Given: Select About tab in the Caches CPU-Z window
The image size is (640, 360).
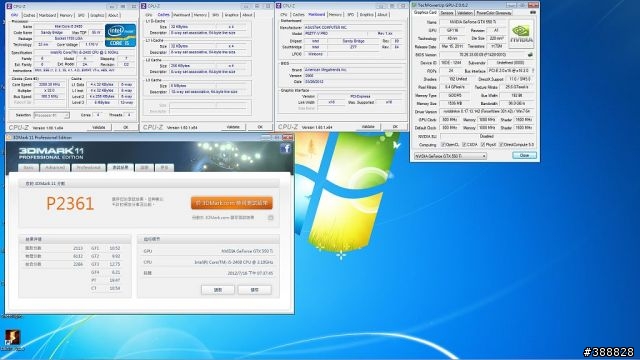Looking at the screenshot, I should coord(247,15).
